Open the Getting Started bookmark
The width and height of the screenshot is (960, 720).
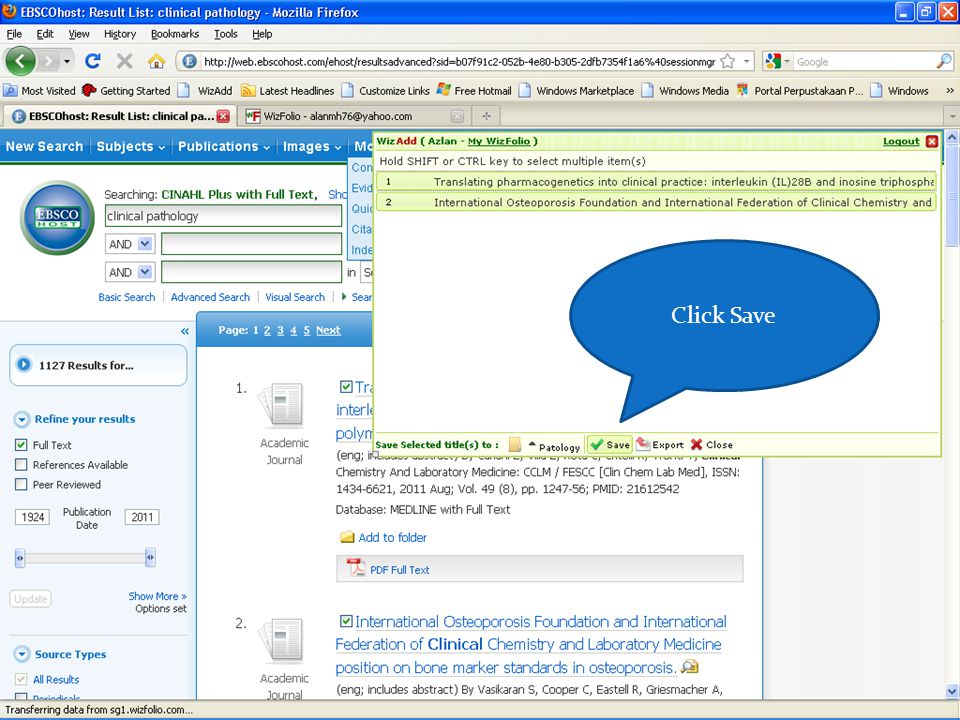tap(126, 91)
